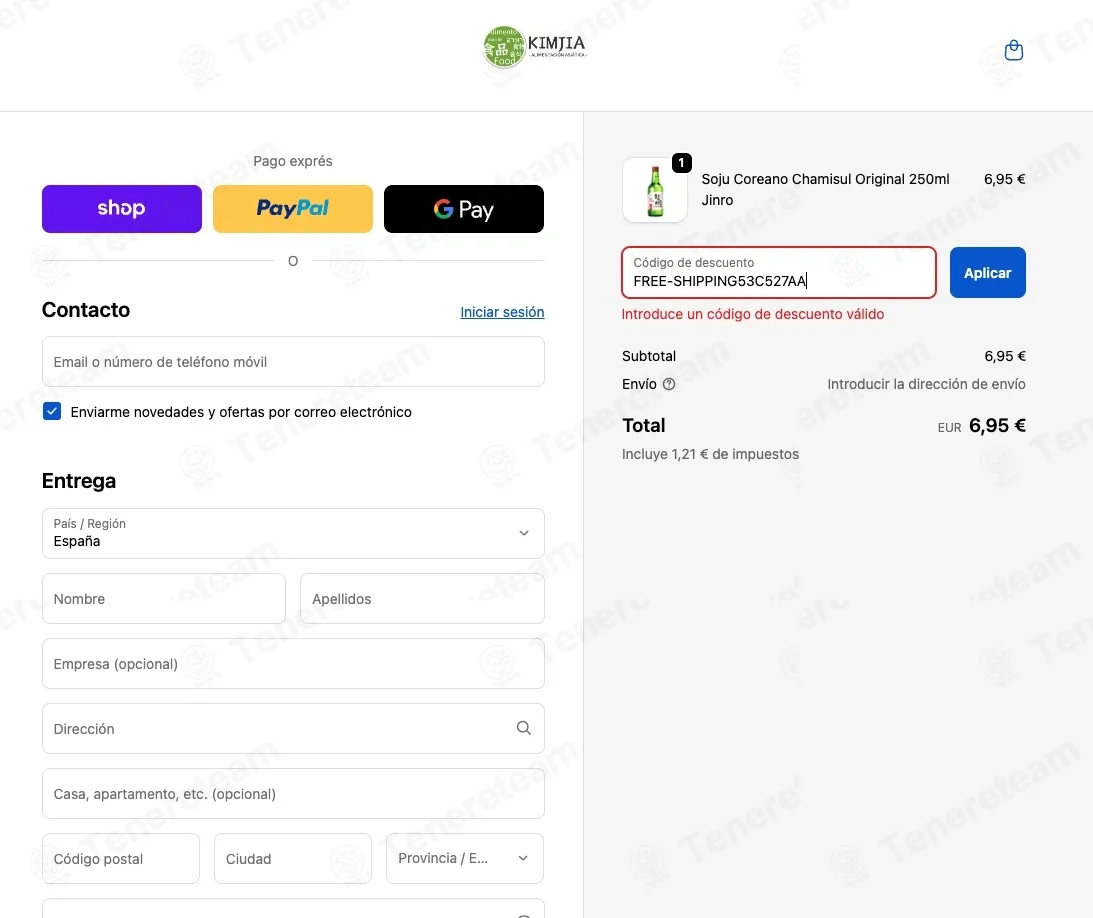Click the Dirección address field
The width and height of the screenshot is (1093, 918).
(293, 728)
